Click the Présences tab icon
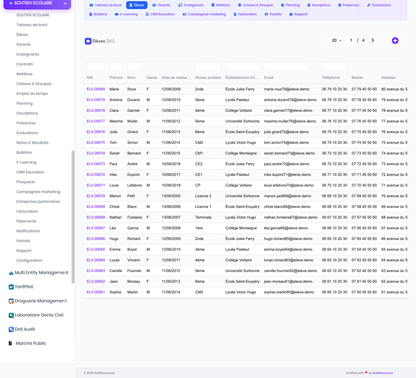The width and height of the screenshot is (416, 378). pos(339,5)
